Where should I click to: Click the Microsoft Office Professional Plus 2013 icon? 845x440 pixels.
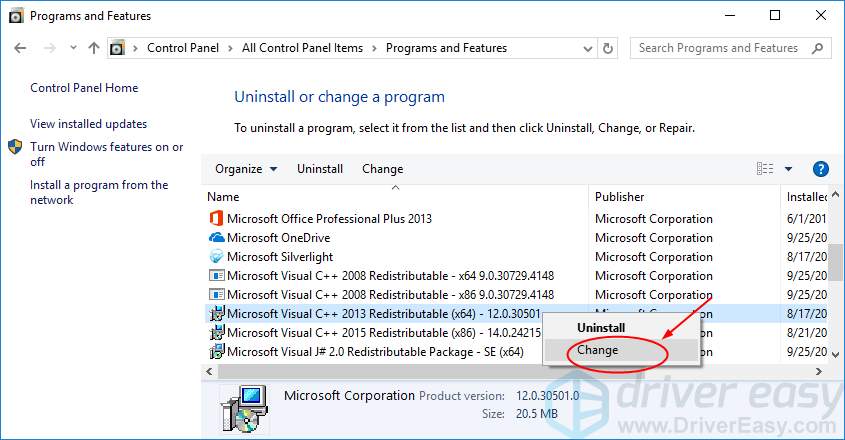pyautogui.click(x=216, y=219)
